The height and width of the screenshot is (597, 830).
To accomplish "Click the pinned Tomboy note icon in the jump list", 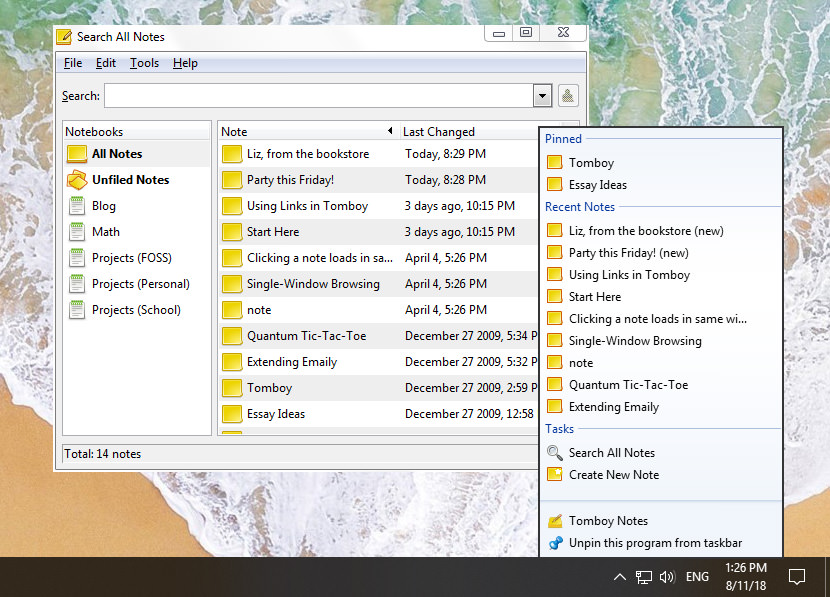I will click(554, 162).
